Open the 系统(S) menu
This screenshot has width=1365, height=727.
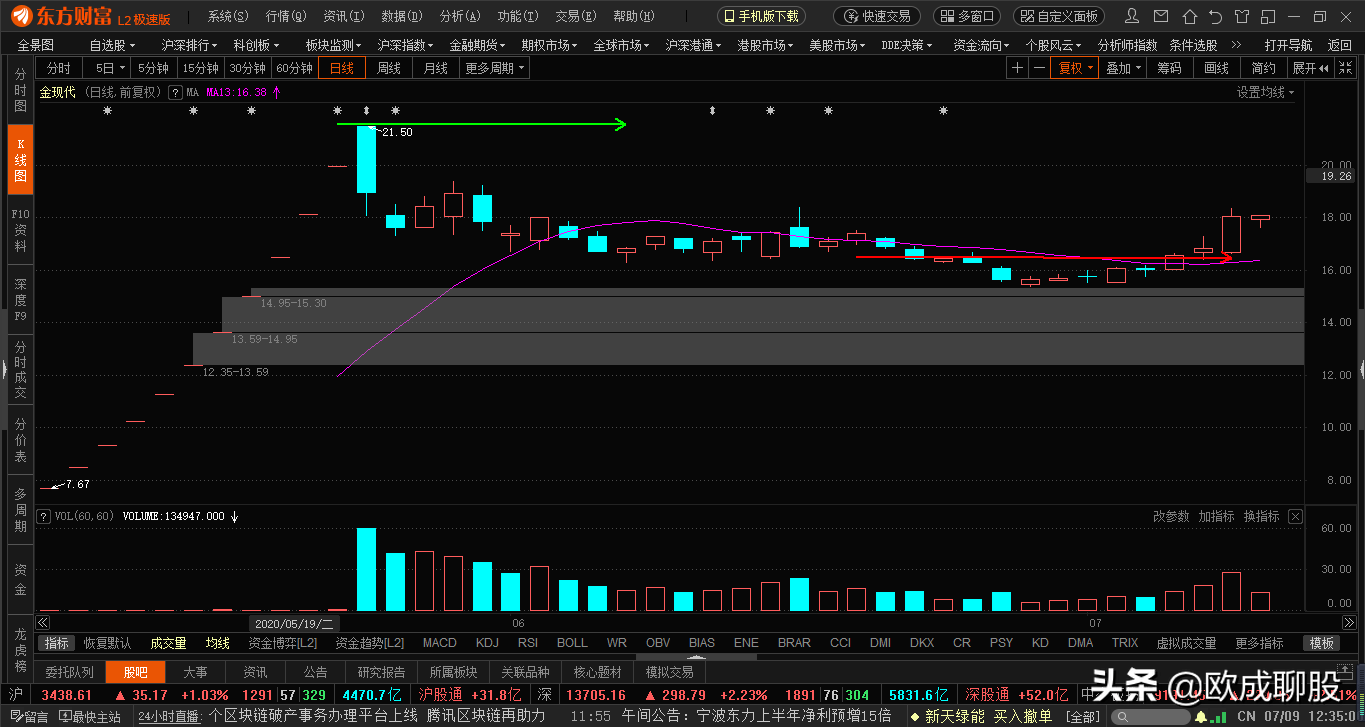(x=228, y=16)
